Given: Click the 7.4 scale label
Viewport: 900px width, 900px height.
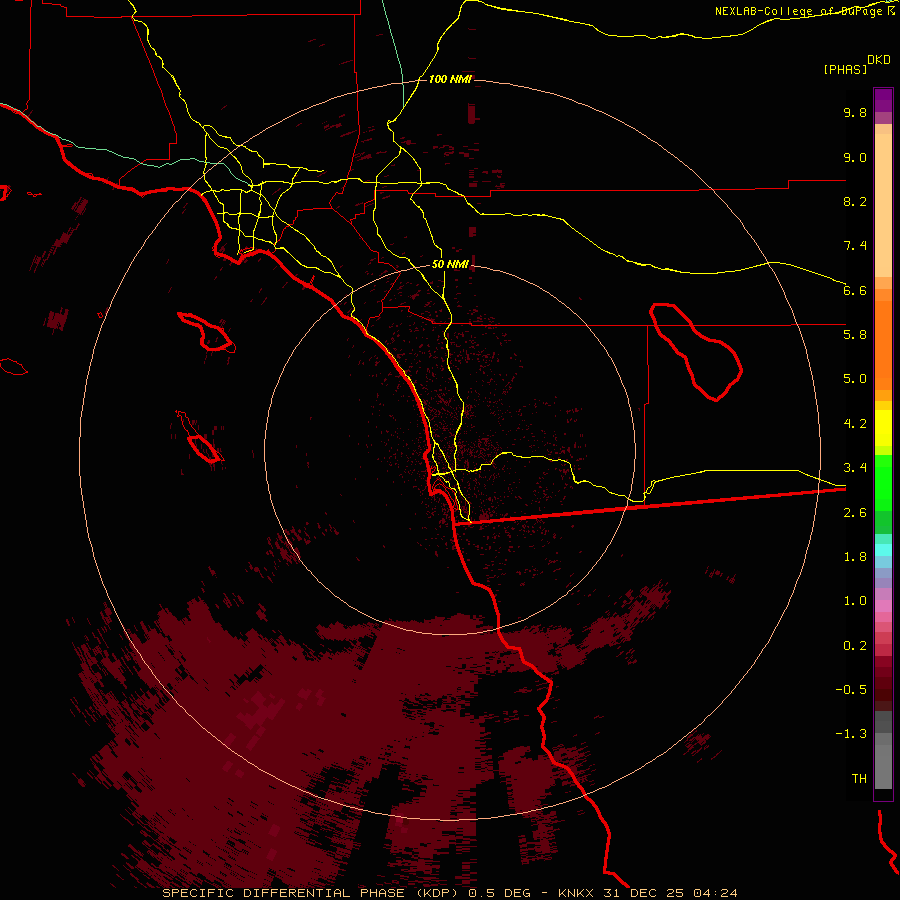Looking at the screenshot, I should point(855,246).
